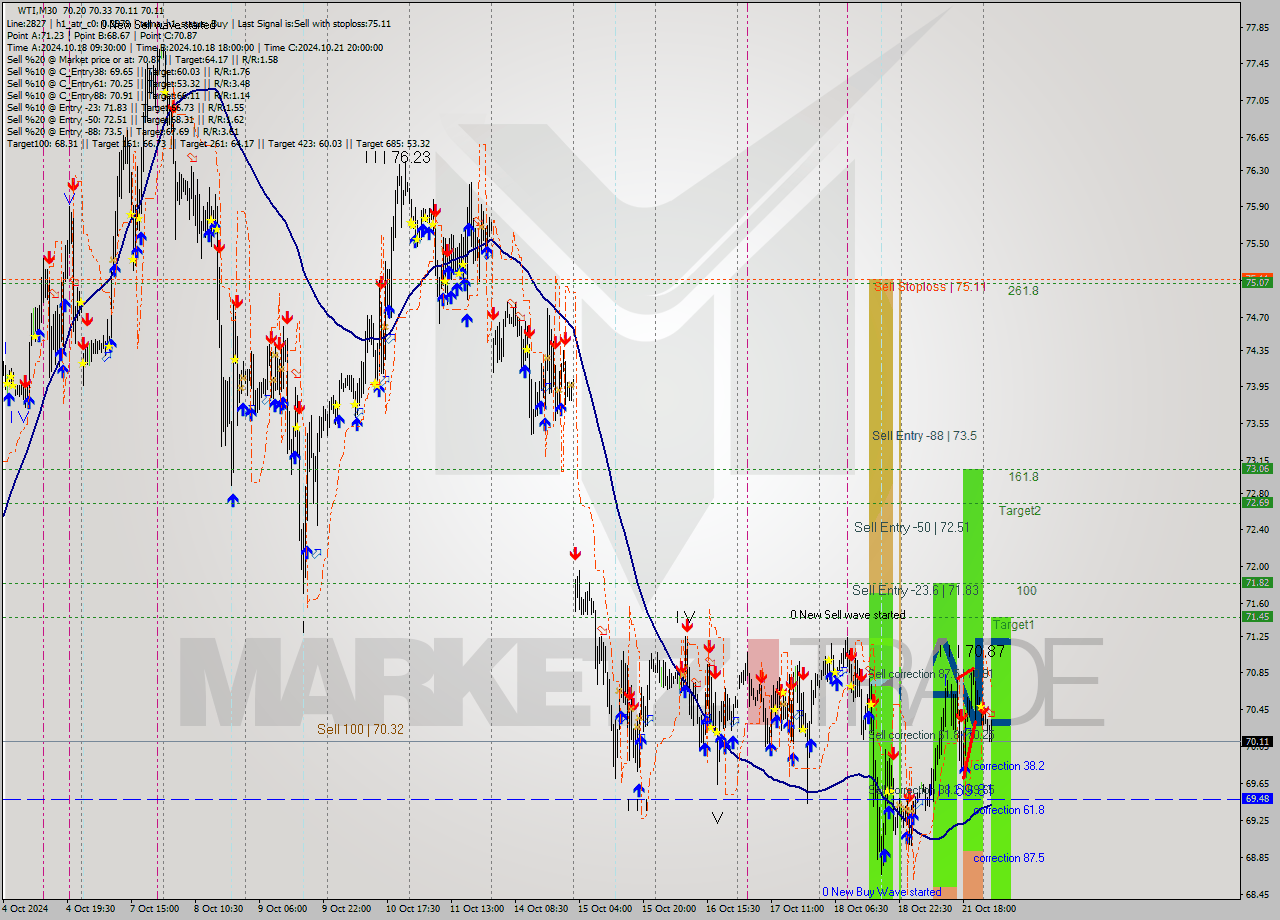Click the '11 Oct 13:00' time label
1280x920 pixels.
(476, 909)
